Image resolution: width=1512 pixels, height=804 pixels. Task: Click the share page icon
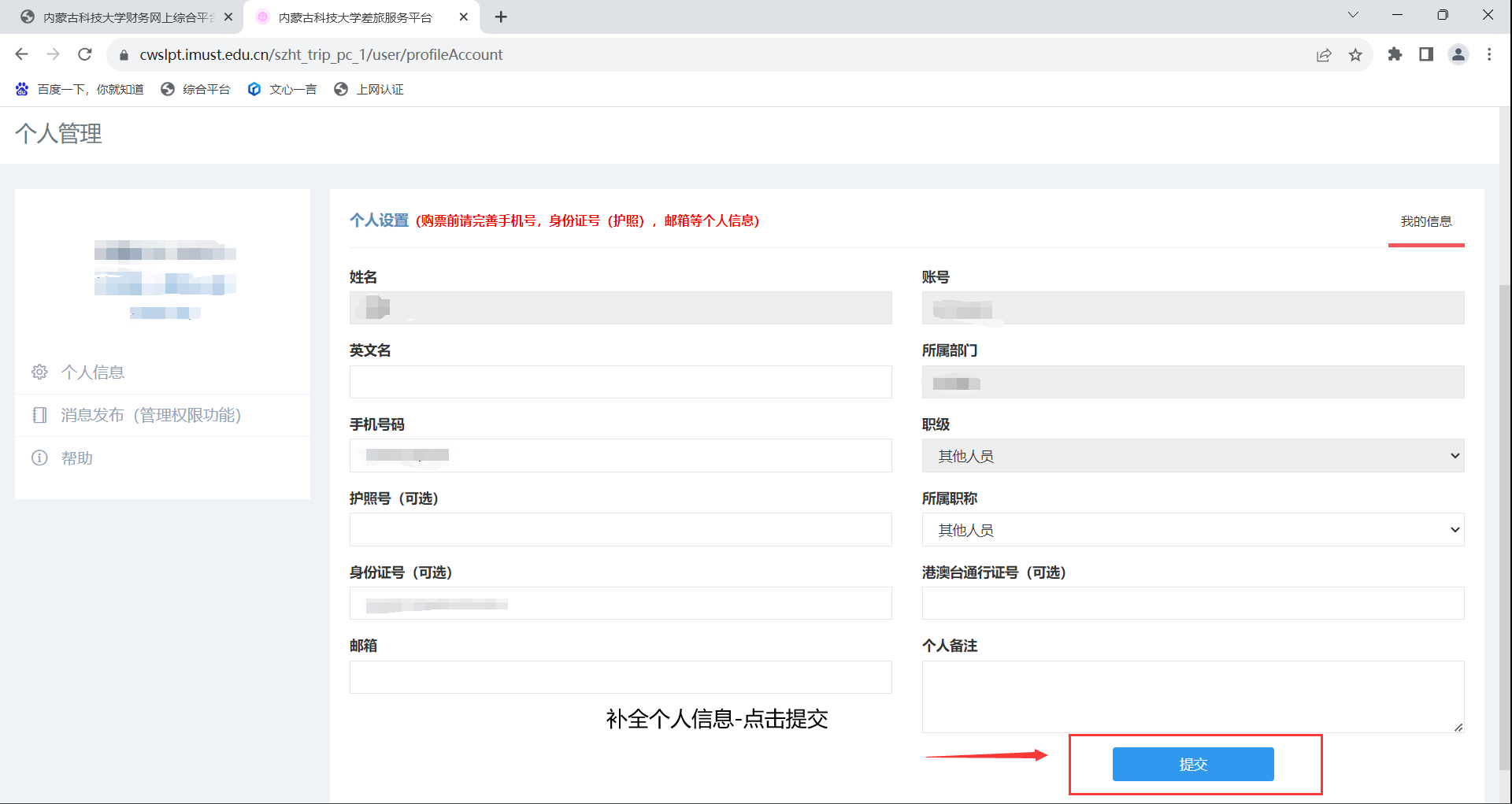1324,54
